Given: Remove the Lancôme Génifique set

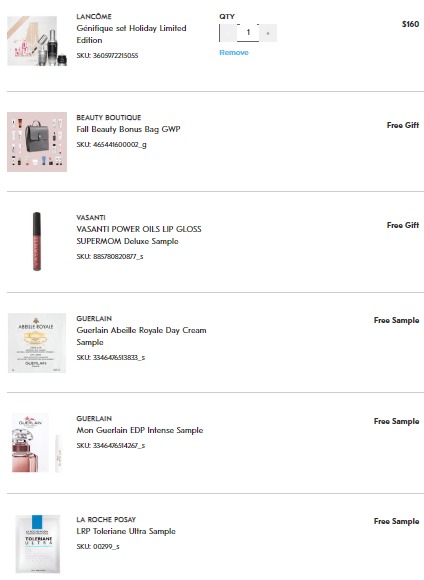Looking at the screenshot, I should pyautogui.click(x=234, y=53).
